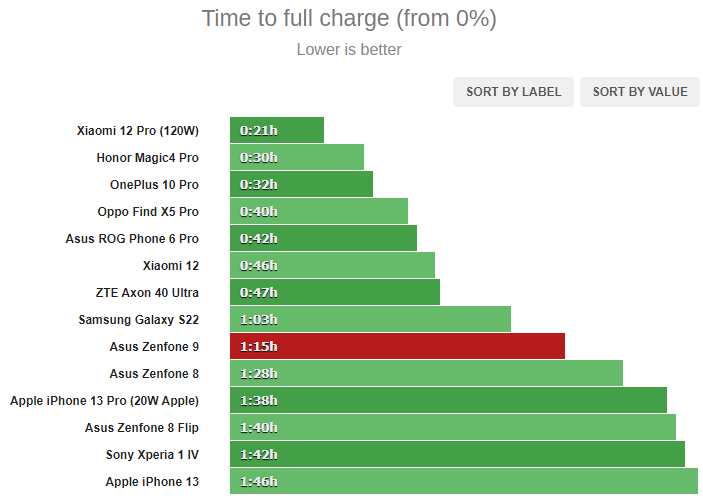Click the Asus Zenfone 8 Flip bar
The width and height of the screenshot is (703, 499).
click(x=453, y=427)
